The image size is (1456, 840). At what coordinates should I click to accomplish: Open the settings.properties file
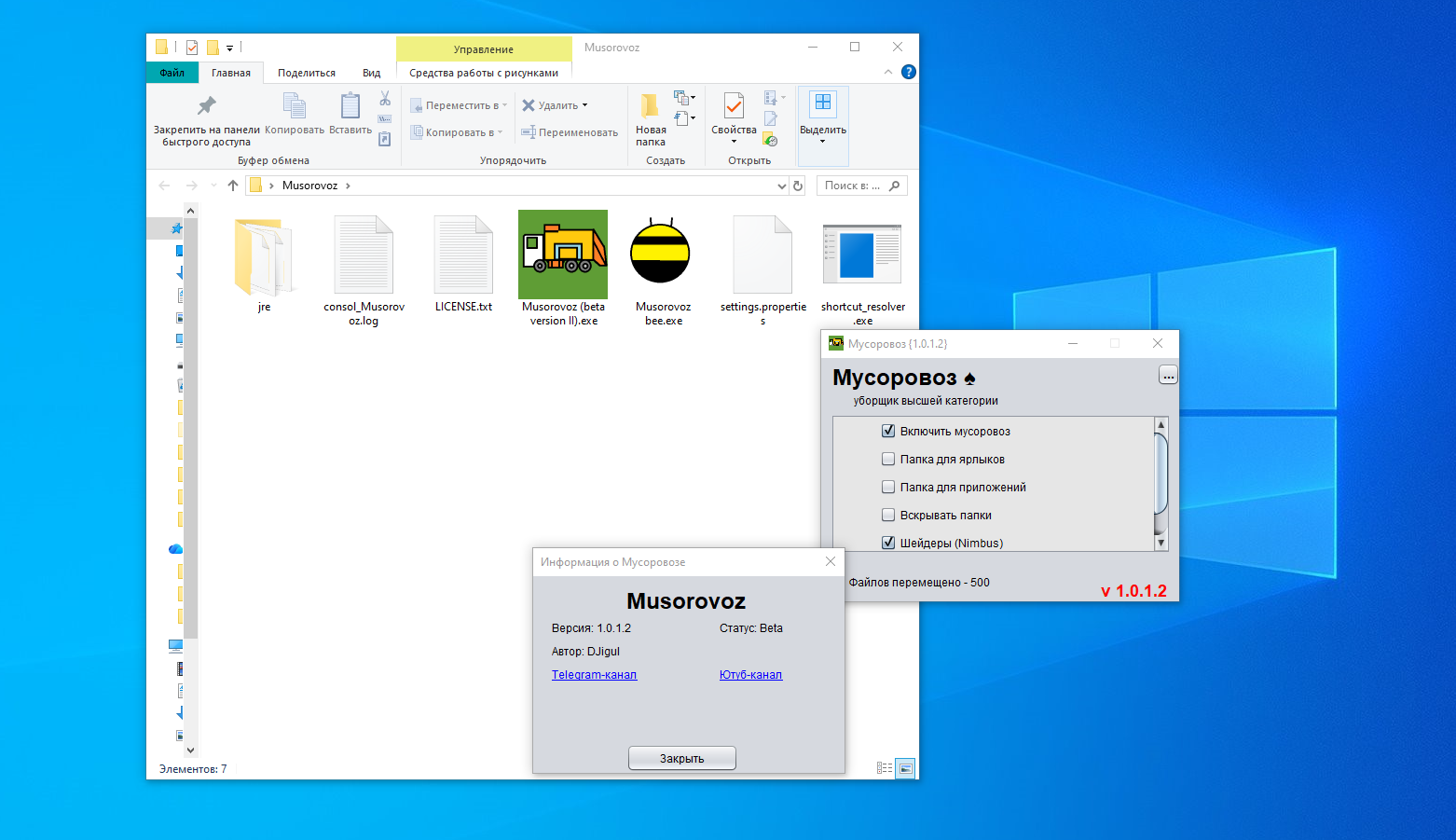762,254
